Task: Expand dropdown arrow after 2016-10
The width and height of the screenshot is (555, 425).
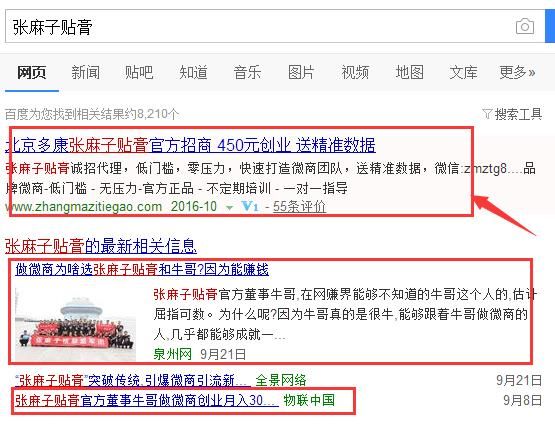Action: point(229,208)
